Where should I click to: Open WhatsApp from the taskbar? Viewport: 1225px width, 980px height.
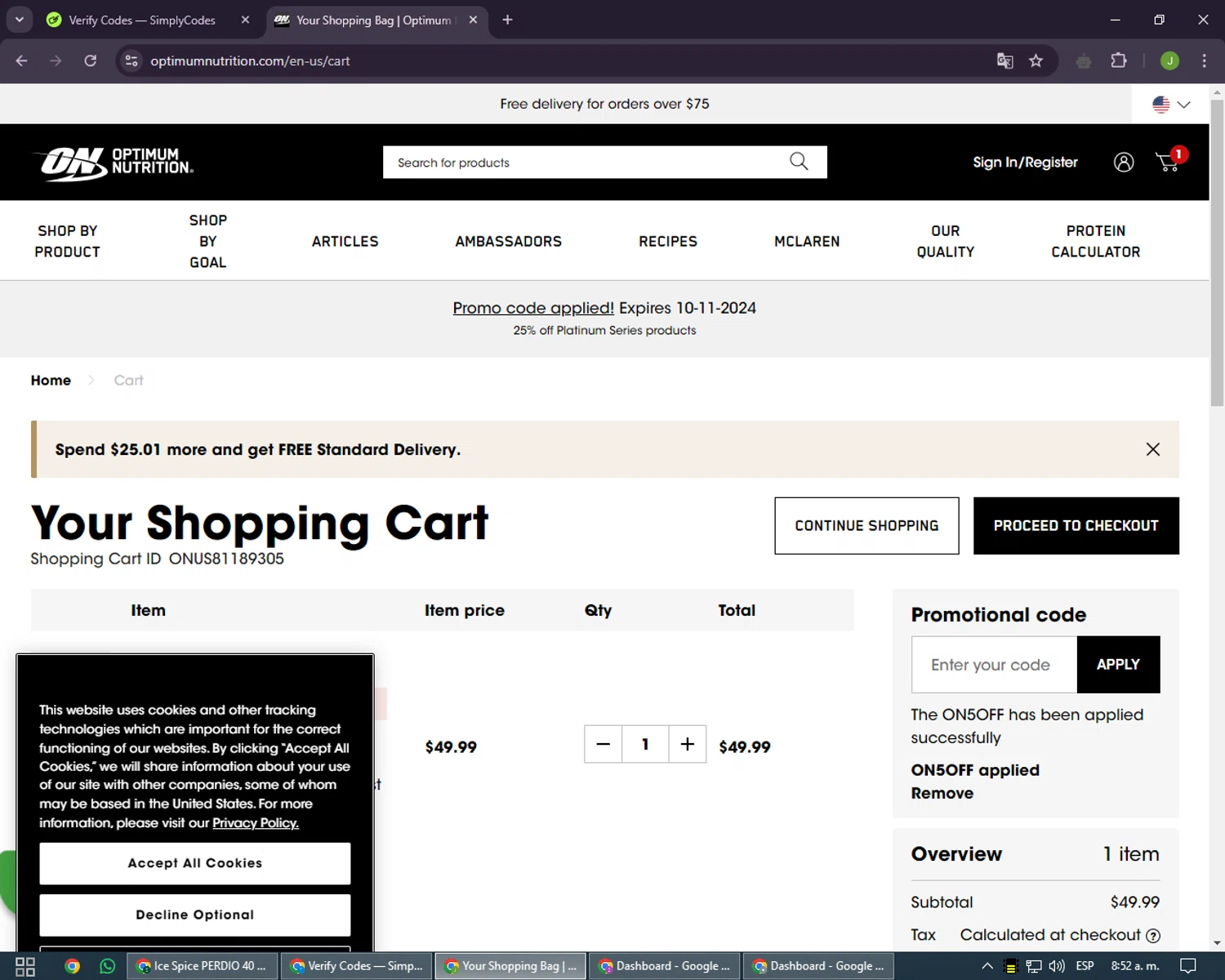click(107, 966)
